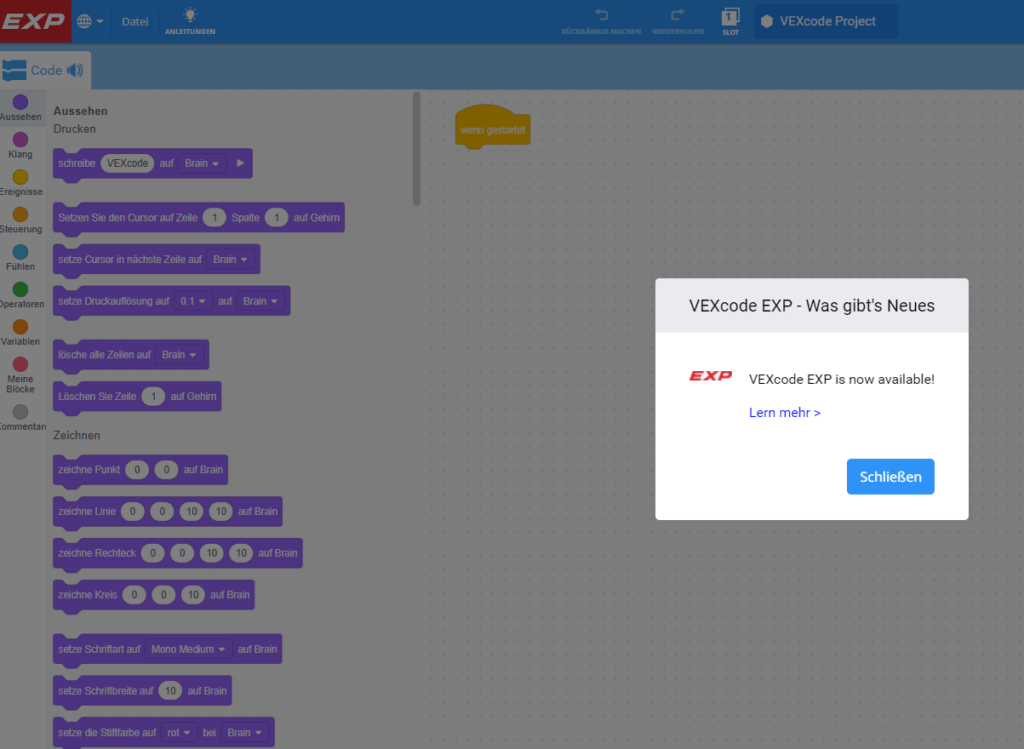Toggle the speaker icon on Code tab
The height and width of the screenshot is (749, 1024).
(x=75, y=70)
